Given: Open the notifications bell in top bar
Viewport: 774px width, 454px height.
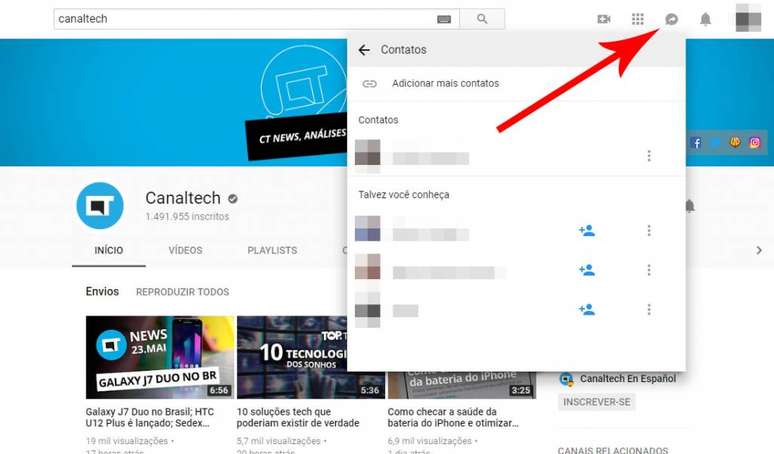Looking at the screenshot, I should point(705,19).
